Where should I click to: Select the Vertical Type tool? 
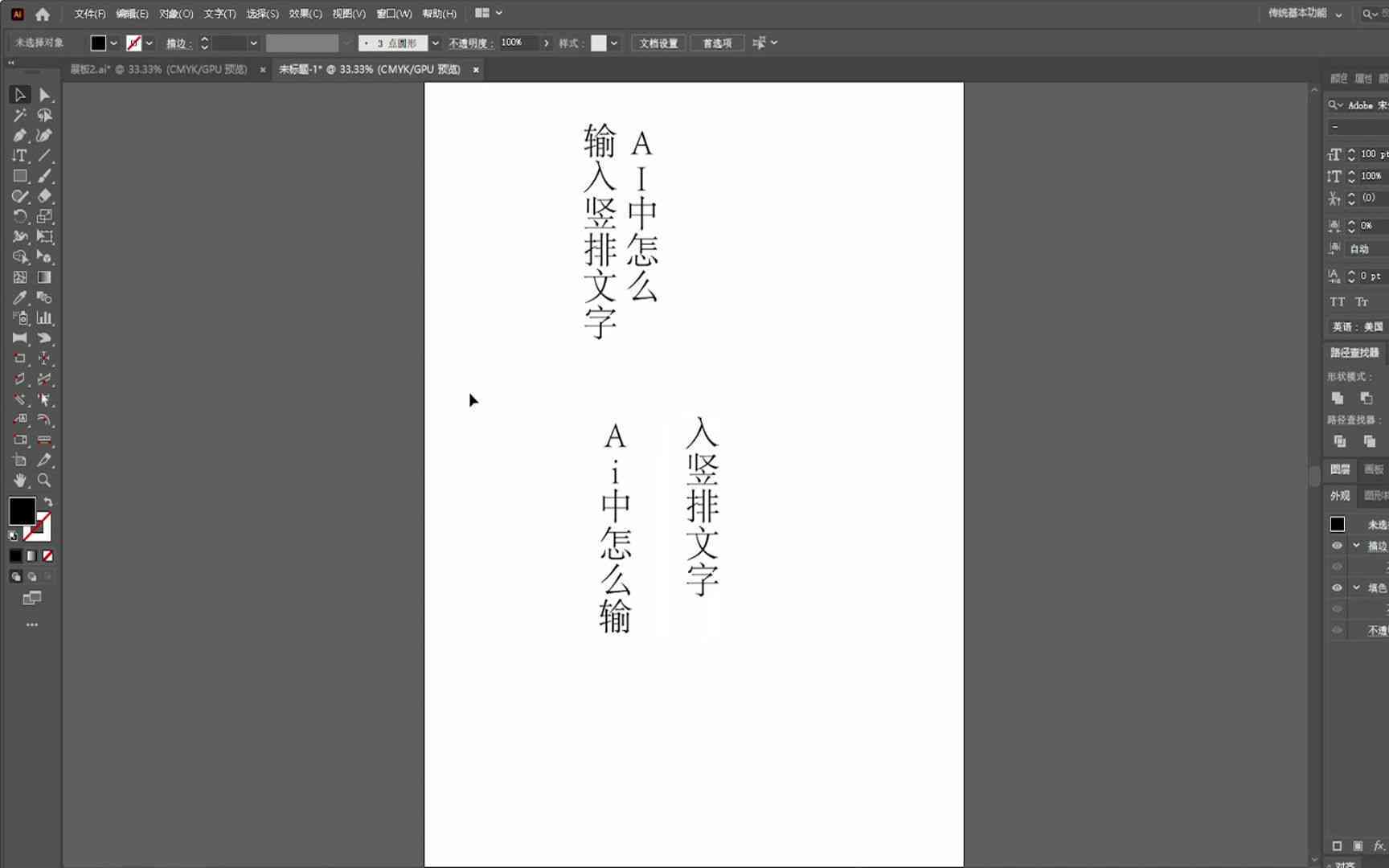click(x=20, y=156)
